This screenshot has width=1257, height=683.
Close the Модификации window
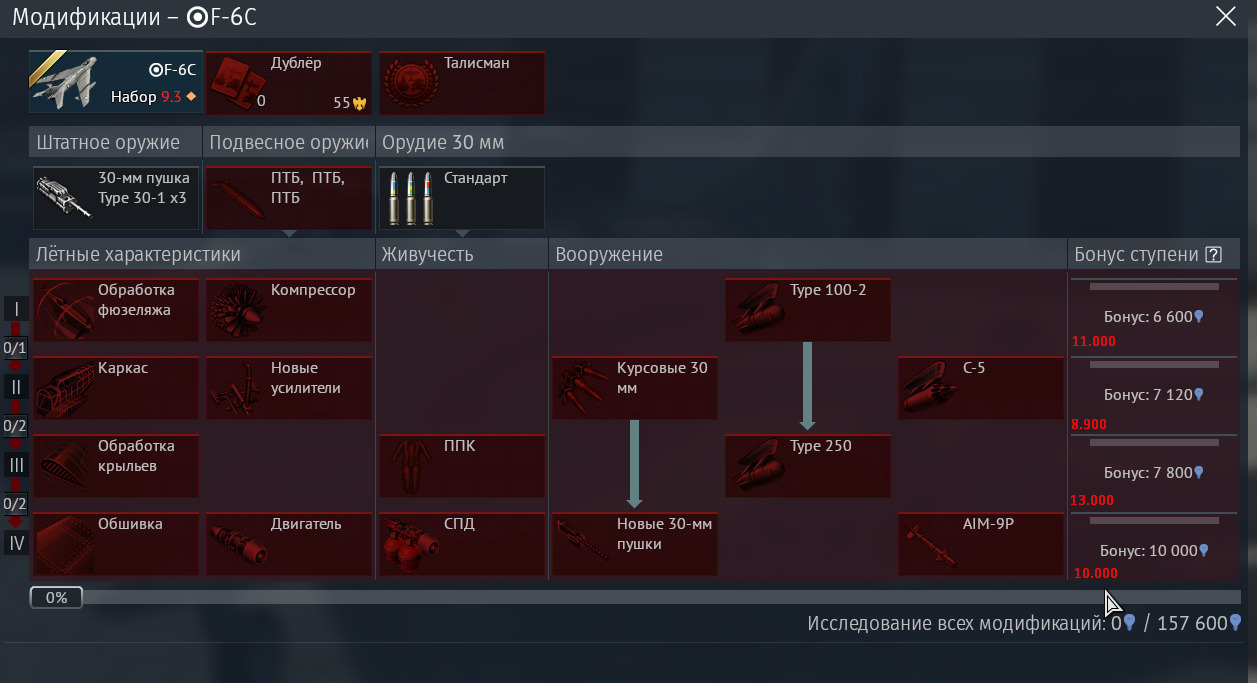pos(1225,16)
